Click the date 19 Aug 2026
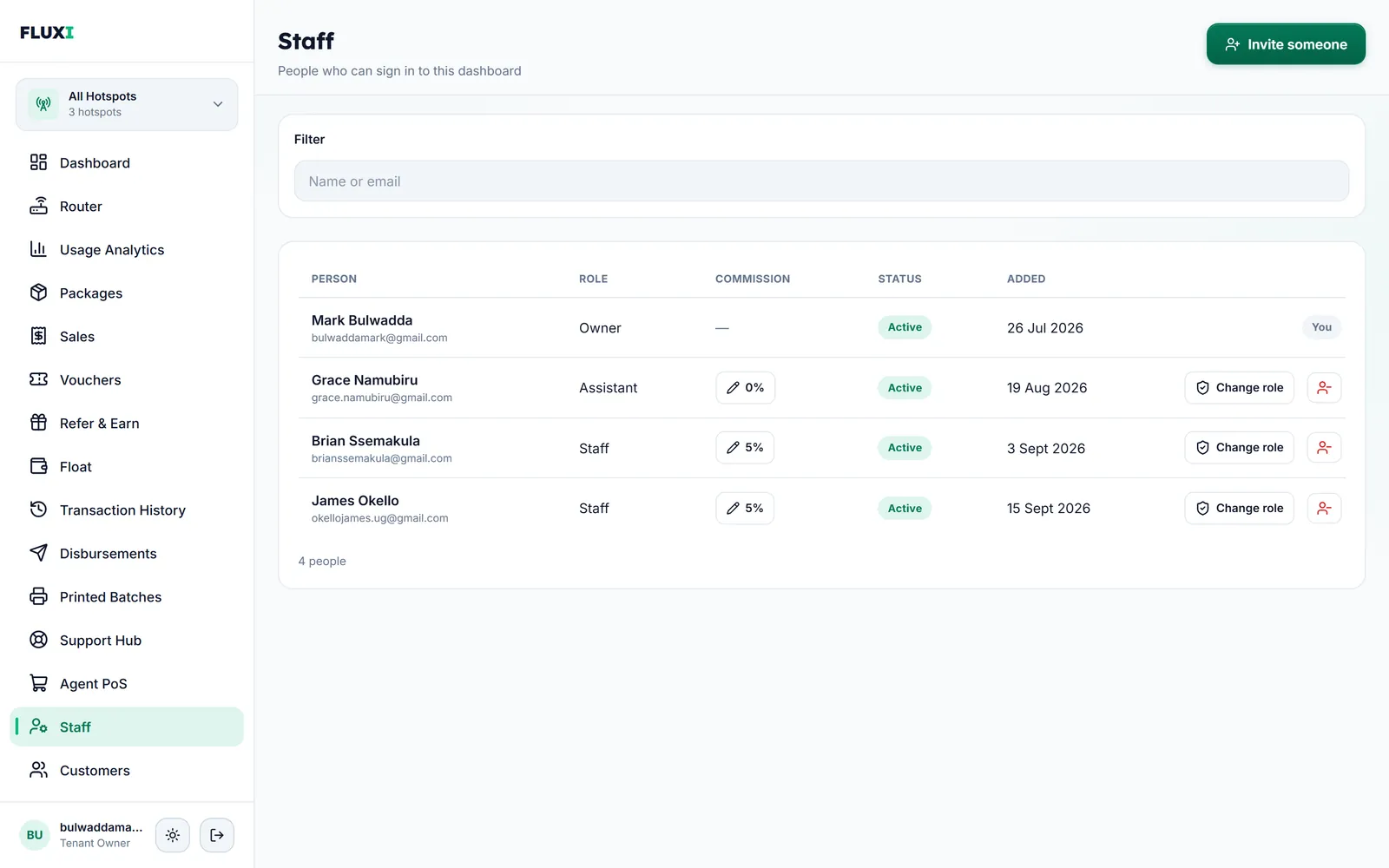The height and width of the screenshot is (868, 1389). (x=1047, y=388)
